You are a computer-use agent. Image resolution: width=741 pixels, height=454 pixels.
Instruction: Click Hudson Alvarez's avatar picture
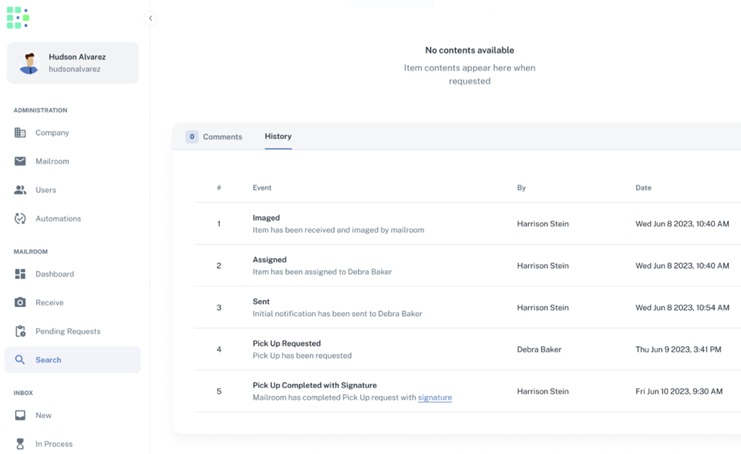click(x=29, y=63)
